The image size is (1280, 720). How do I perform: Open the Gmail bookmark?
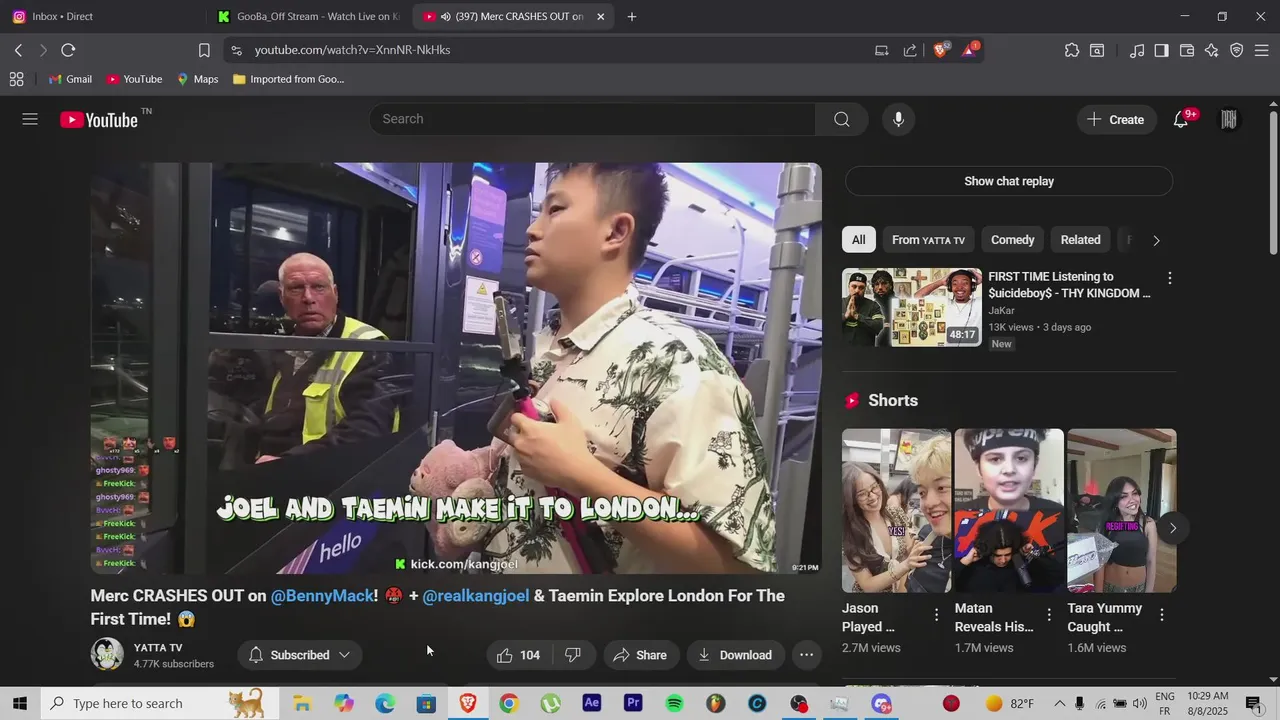(x=70, y=79)
